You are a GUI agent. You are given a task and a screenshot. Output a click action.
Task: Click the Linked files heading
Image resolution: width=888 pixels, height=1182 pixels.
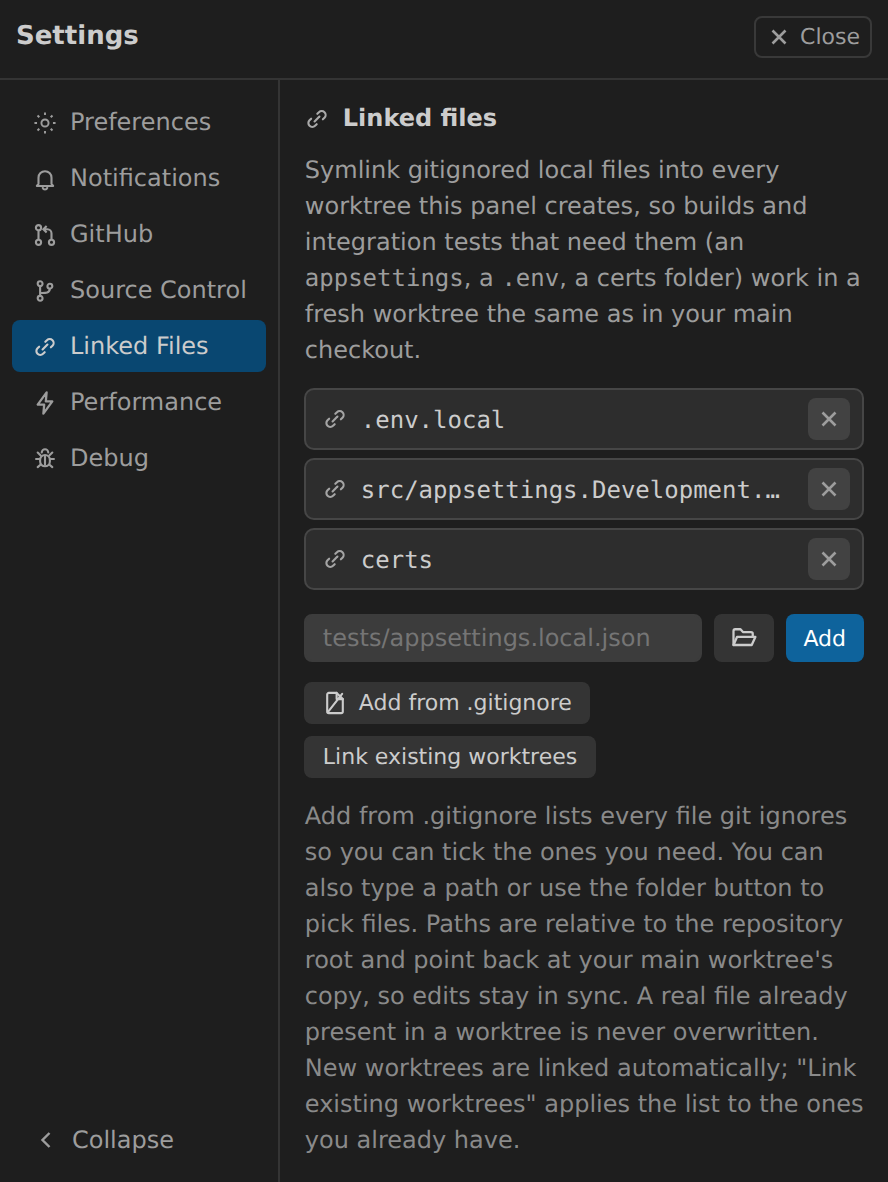(420, 118)
